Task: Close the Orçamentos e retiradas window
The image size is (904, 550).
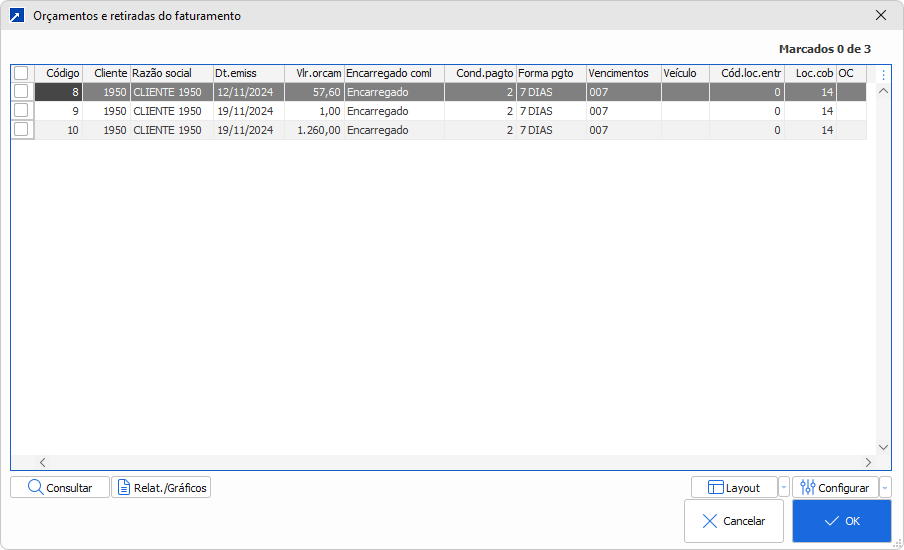Action: click(x=881, y=16)
